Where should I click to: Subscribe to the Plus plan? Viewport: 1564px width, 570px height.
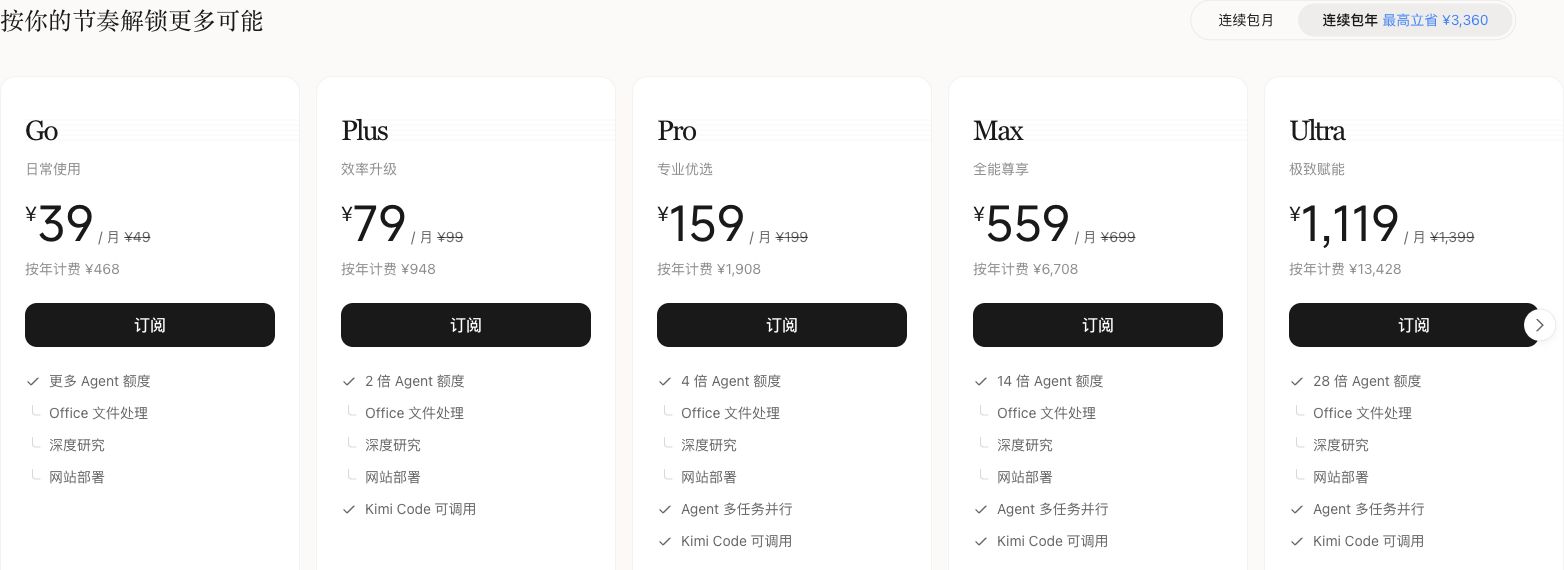coord(466,325)
